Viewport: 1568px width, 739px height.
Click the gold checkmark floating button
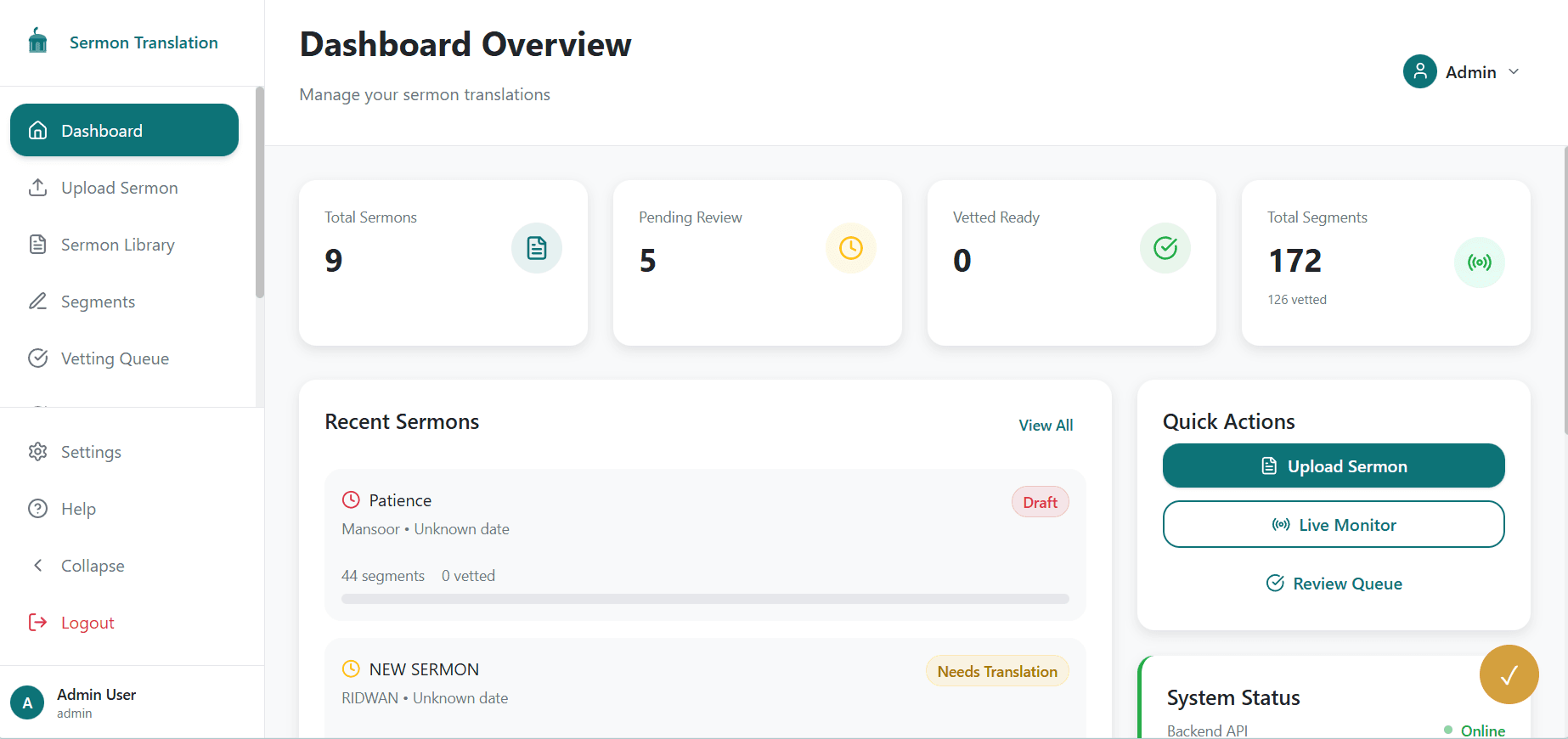point(1509,674)
